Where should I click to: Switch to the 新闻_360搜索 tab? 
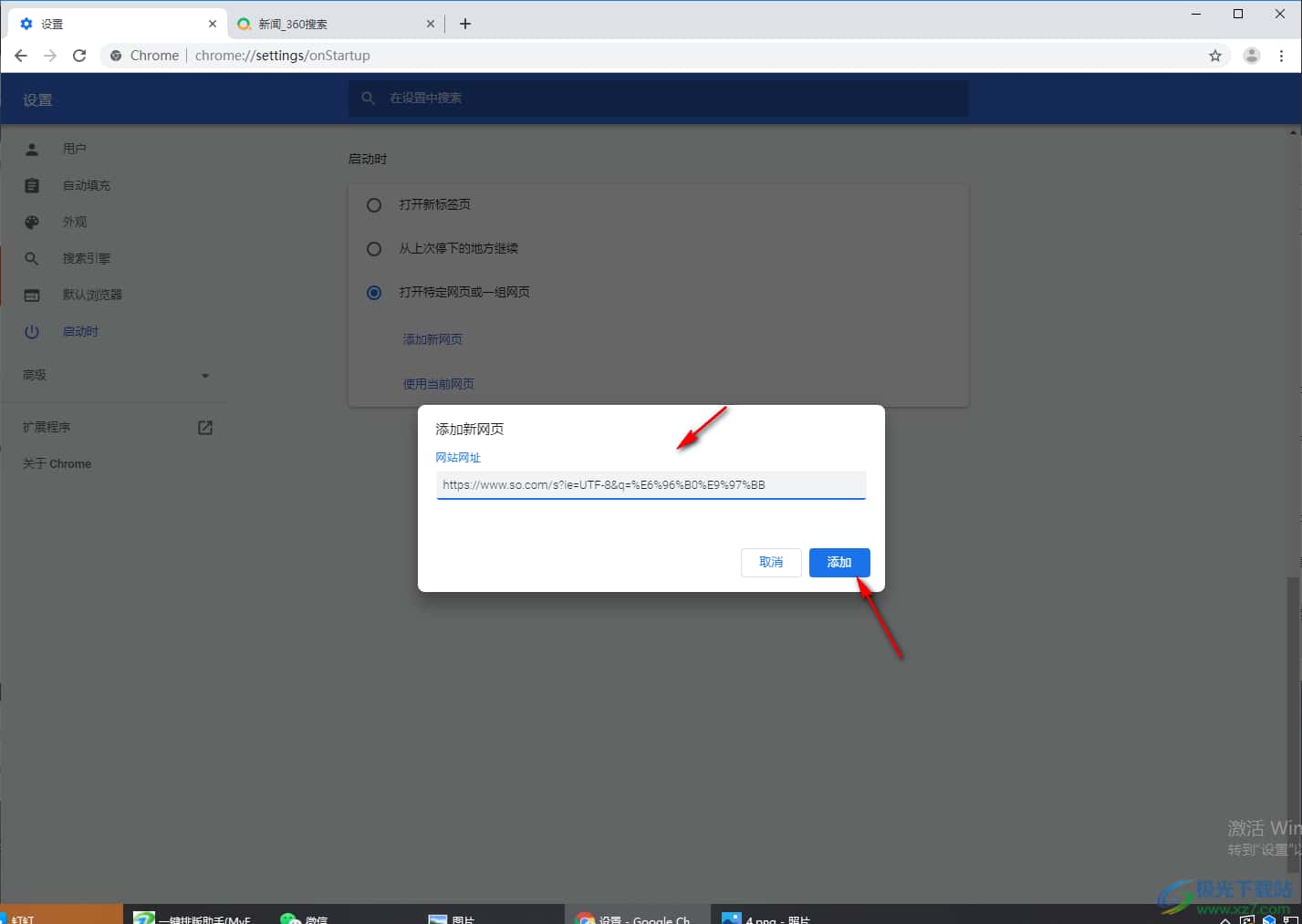(328, 24)
